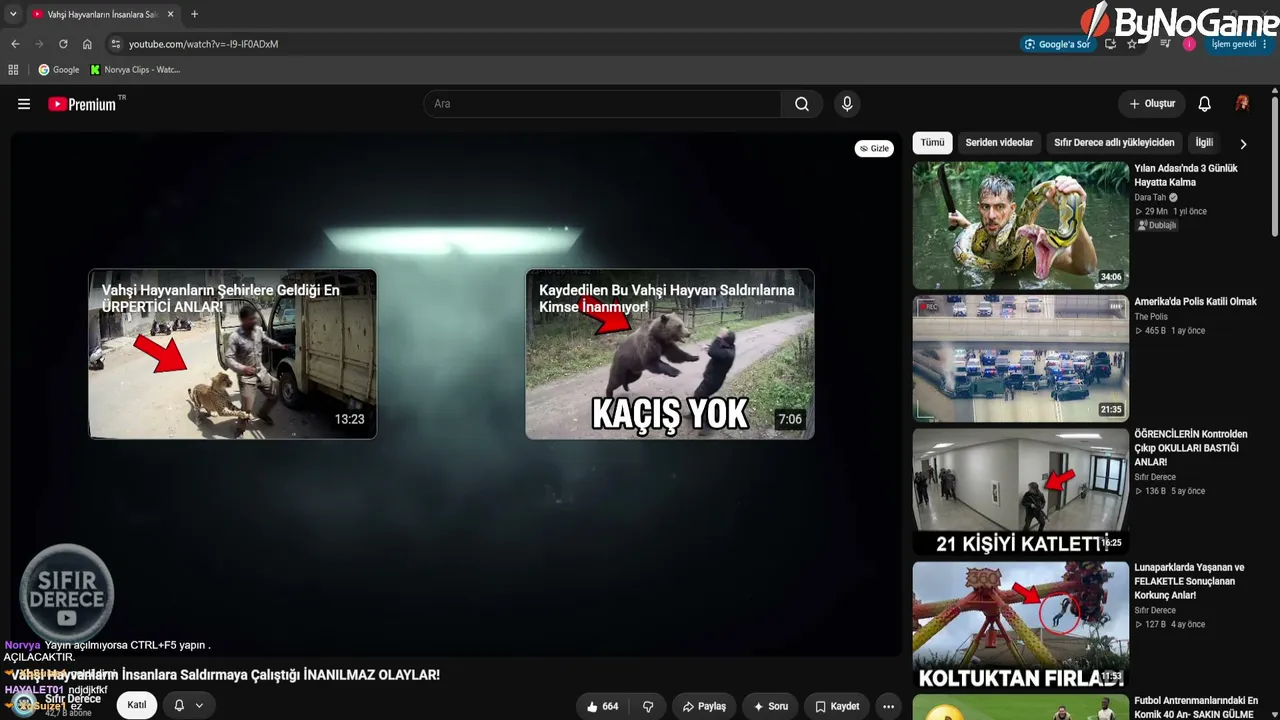The image size is (1280, 720).
Task: Install the app via the address bar icon
Action: click(1110, 44)
